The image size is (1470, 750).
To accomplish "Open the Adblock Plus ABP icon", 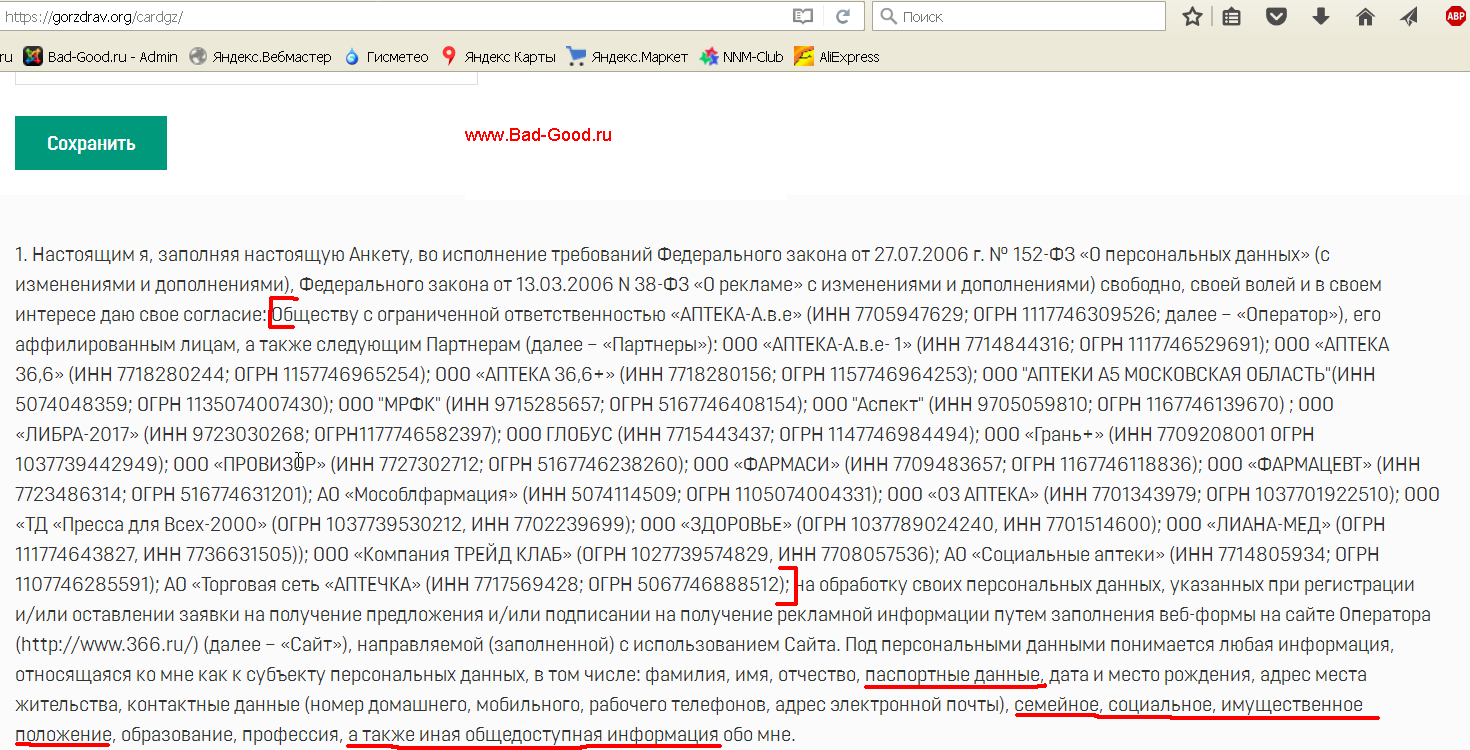I will click(x=1456, y=16).
